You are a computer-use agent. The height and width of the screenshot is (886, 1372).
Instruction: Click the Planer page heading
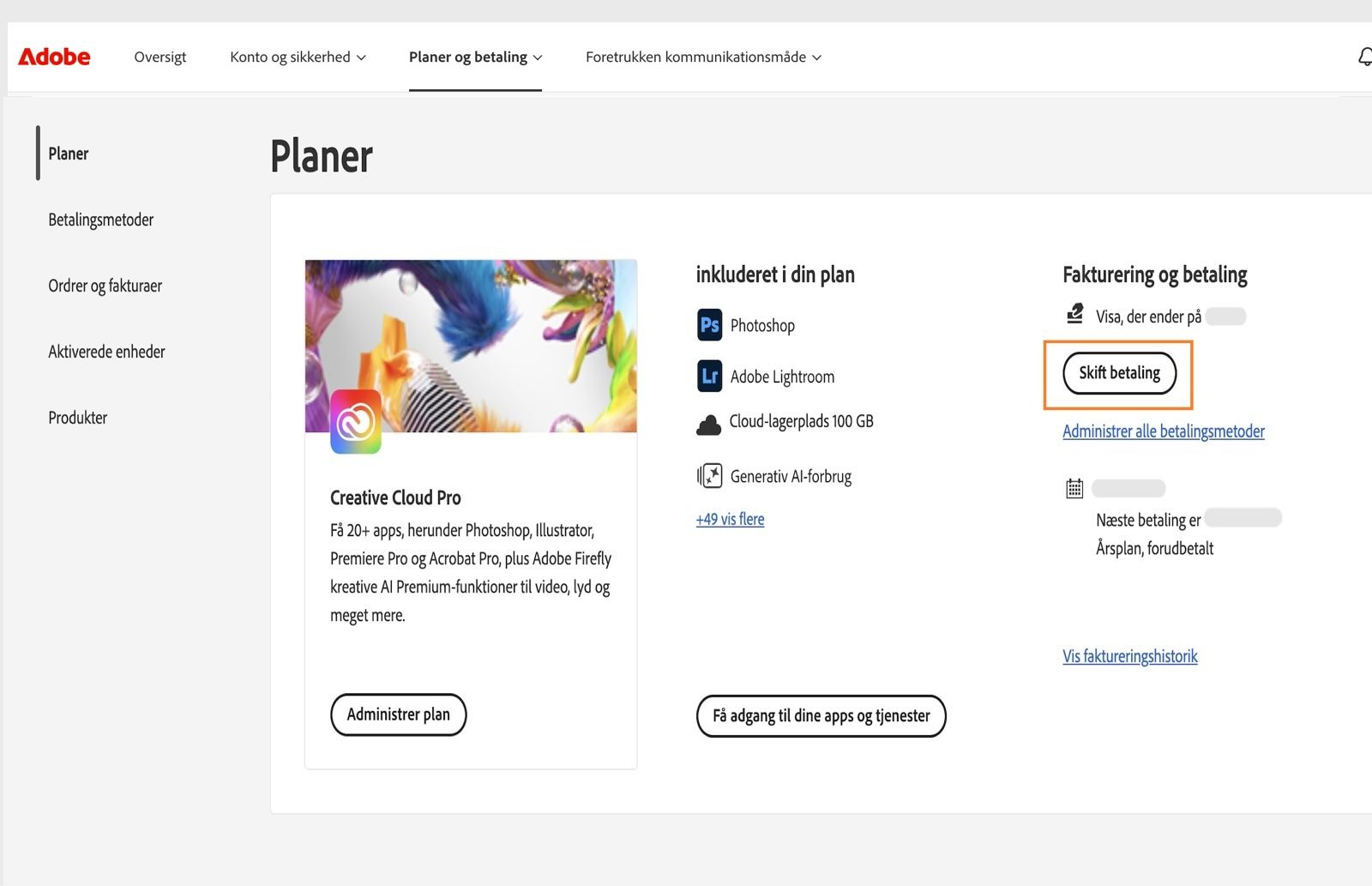322,156
